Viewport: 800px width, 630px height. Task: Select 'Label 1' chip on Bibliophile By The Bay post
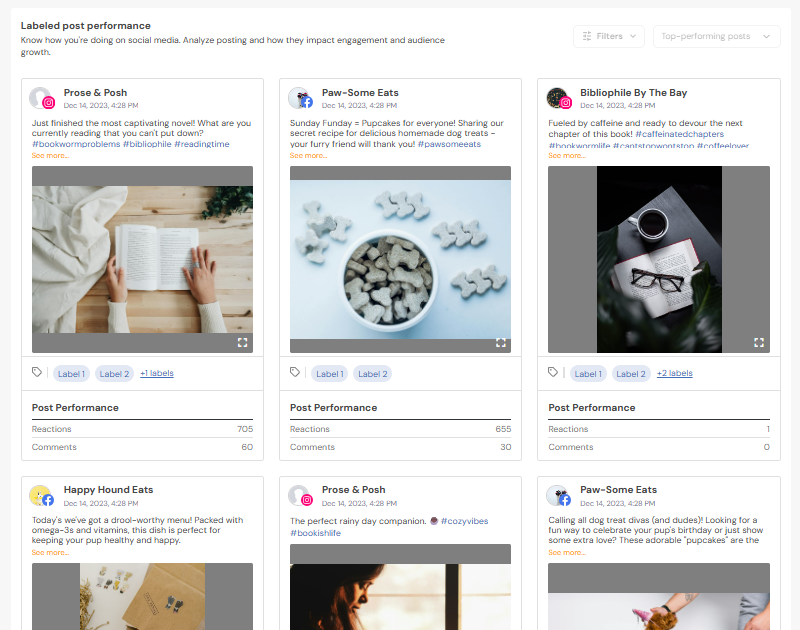coord(588,374)
